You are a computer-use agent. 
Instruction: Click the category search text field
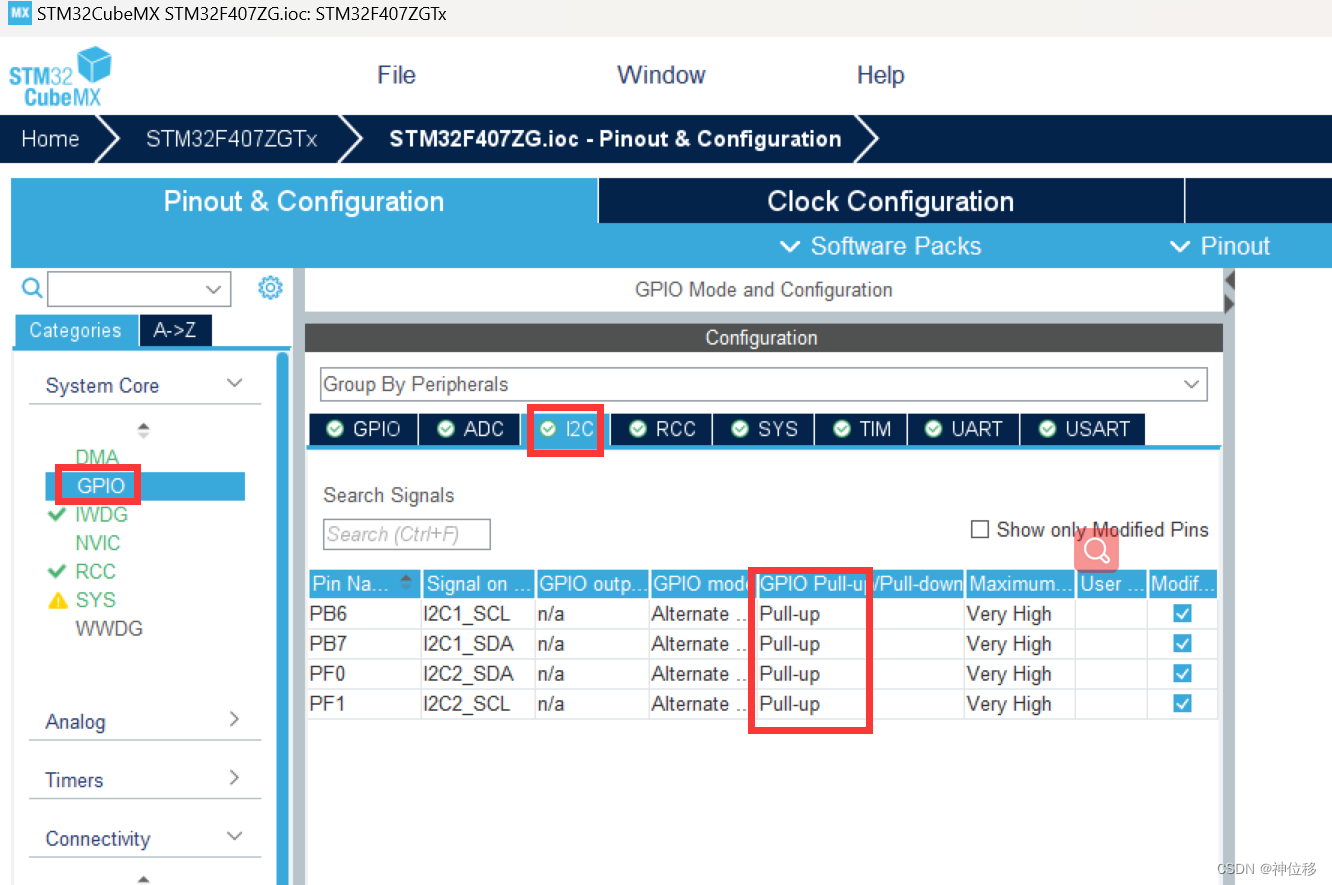[125, 289]
